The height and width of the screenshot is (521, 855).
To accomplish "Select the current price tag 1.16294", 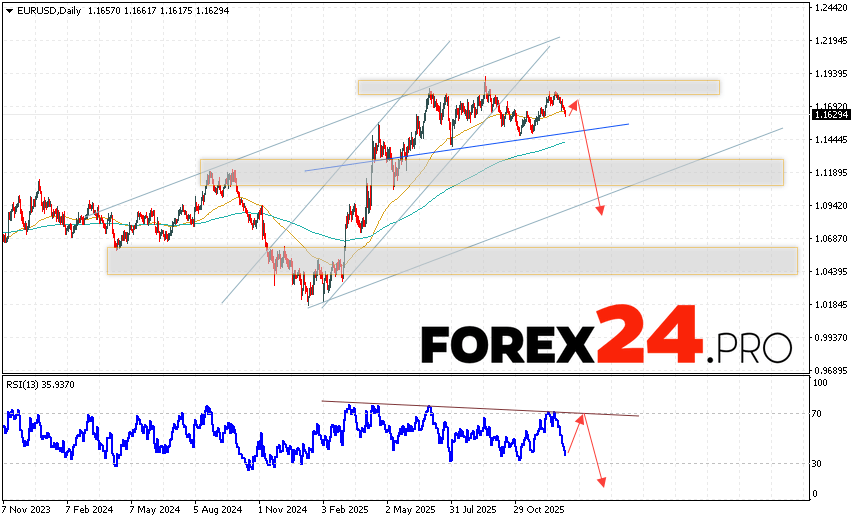I will click(833, 116).
